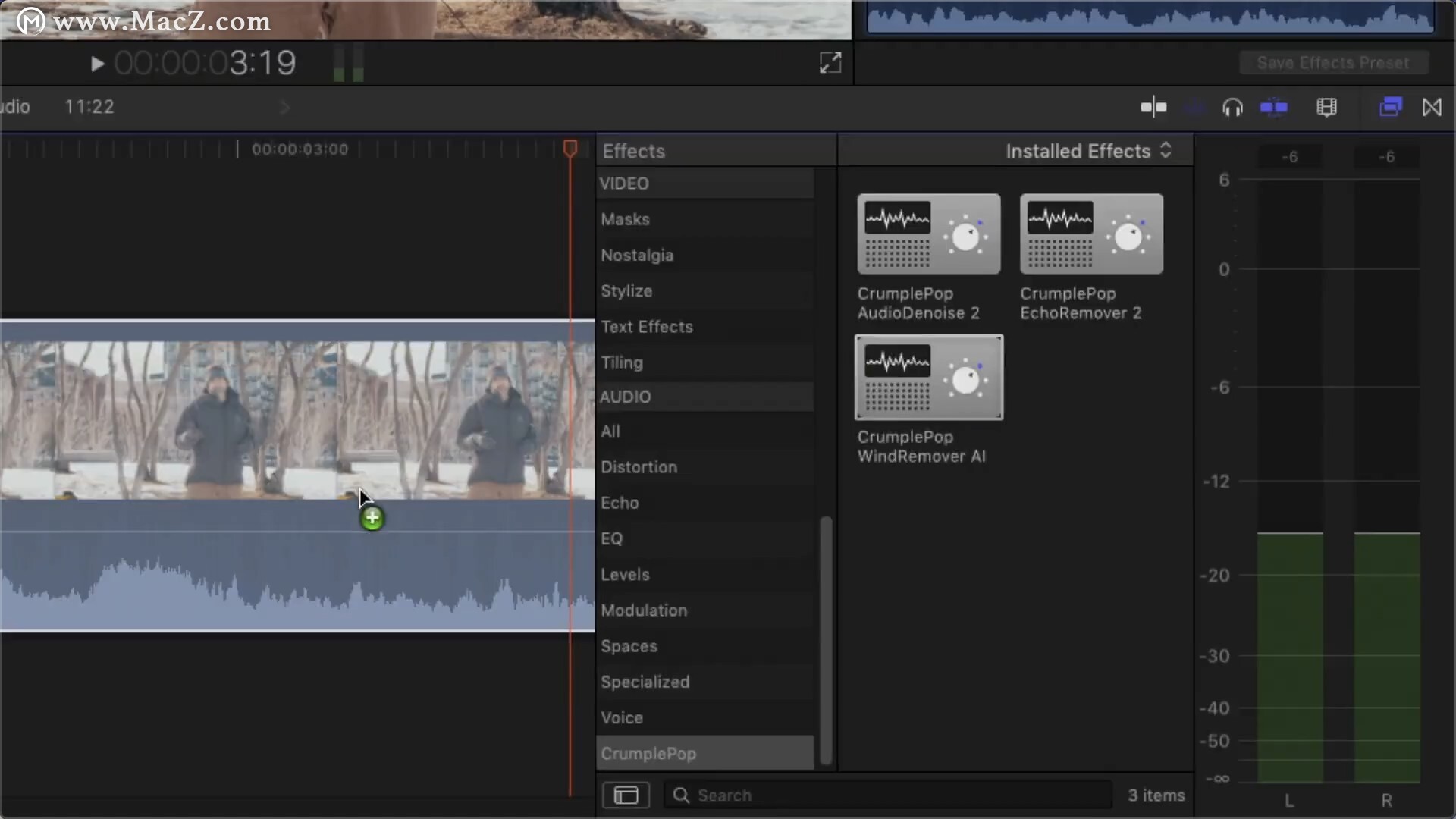
Task: Click the playhead marker on the ruler
Action: (570, 148)
